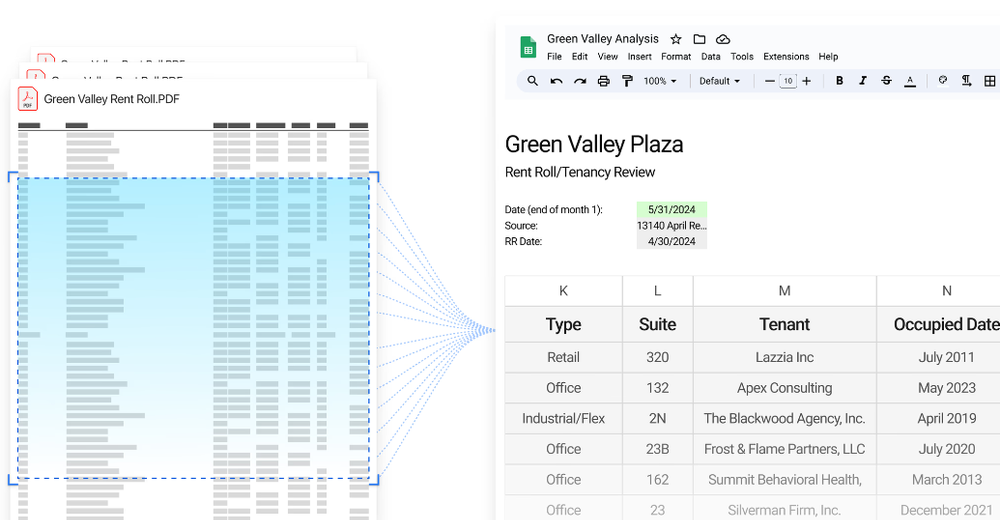1000x520 pixels.
Task: Select the April 2019 occupied date cell
Action: [939, 419]
